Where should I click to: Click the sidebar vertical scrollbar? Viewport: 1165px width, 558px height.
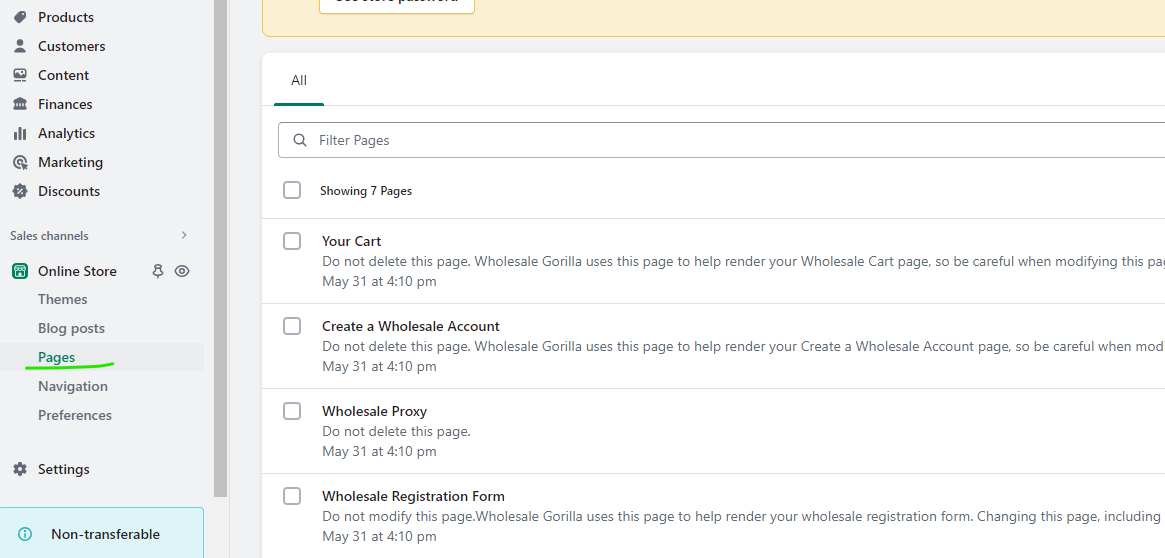221,250
